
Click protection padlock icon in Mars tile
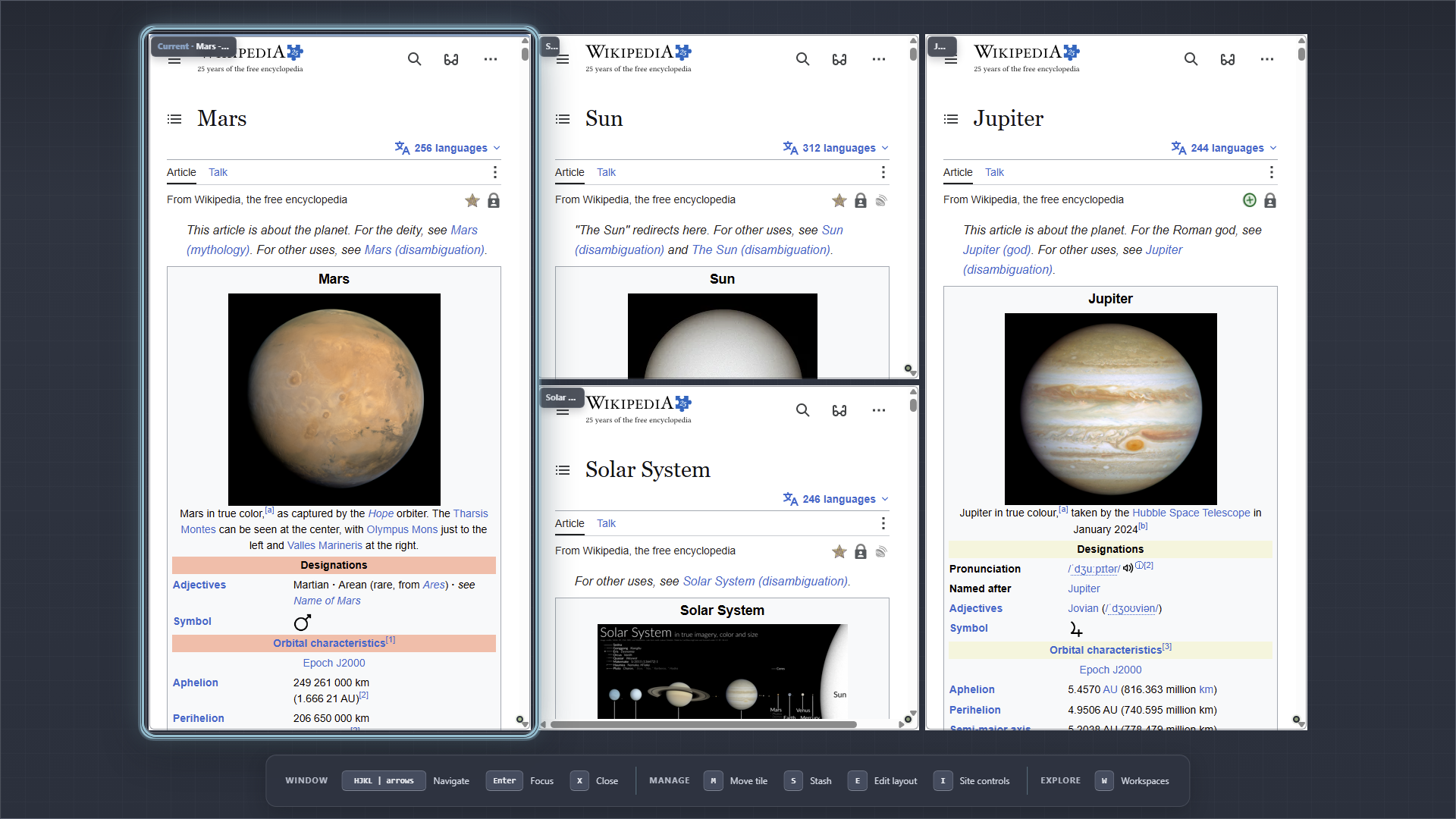click(494, 200)
